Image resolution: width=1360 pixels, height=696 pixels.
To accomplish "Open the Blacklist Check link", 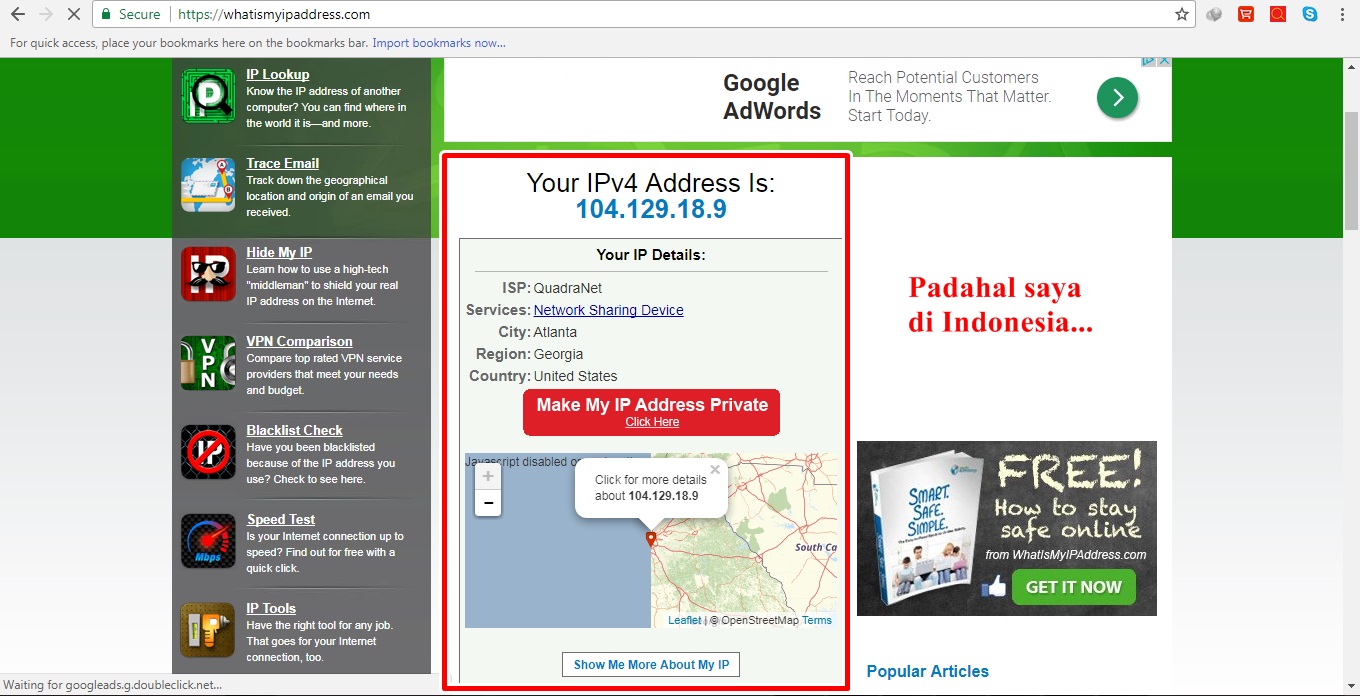I will (295, 430).
